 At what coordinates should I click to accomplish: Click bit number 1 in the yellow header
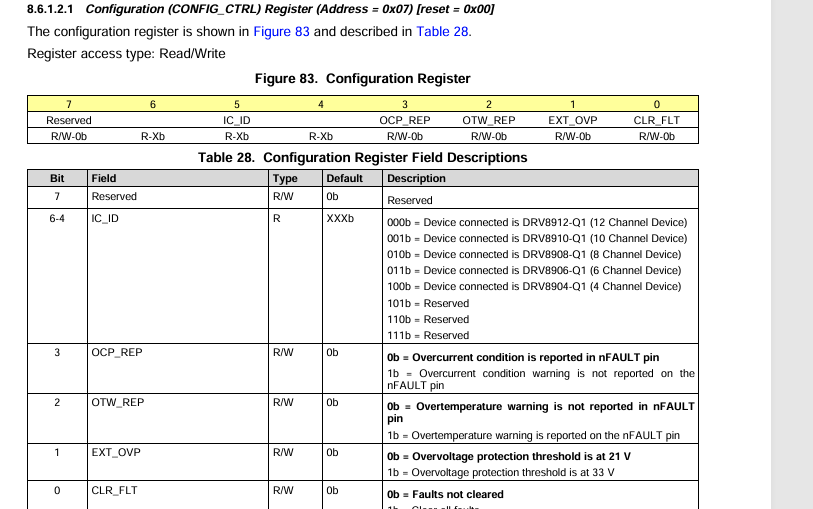point(573,104)
